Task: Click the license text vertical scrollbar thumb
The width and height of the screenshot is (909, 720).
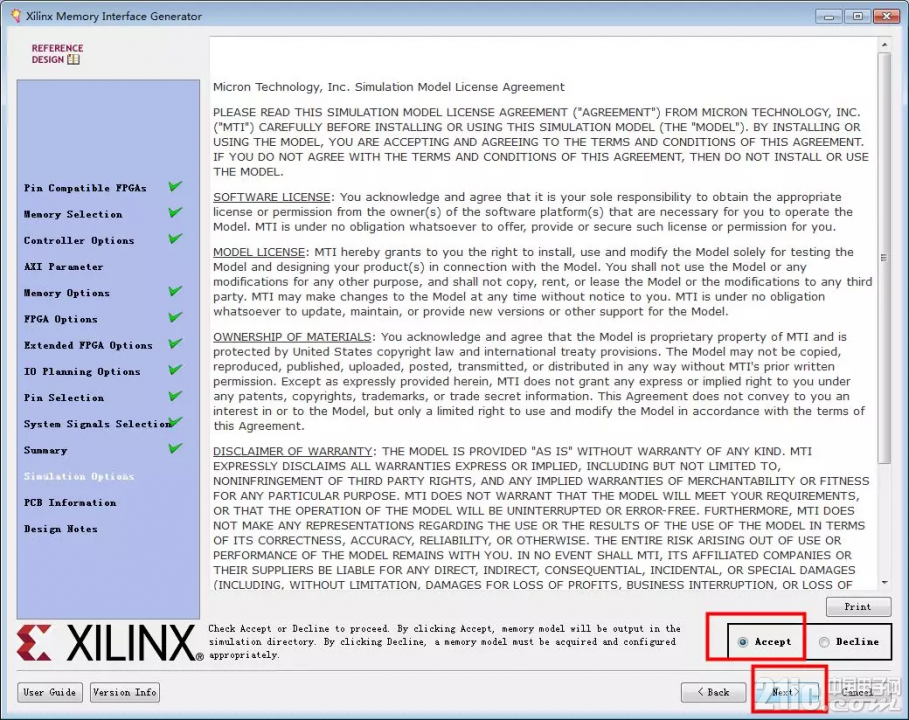Action: (x=884, y=257)
